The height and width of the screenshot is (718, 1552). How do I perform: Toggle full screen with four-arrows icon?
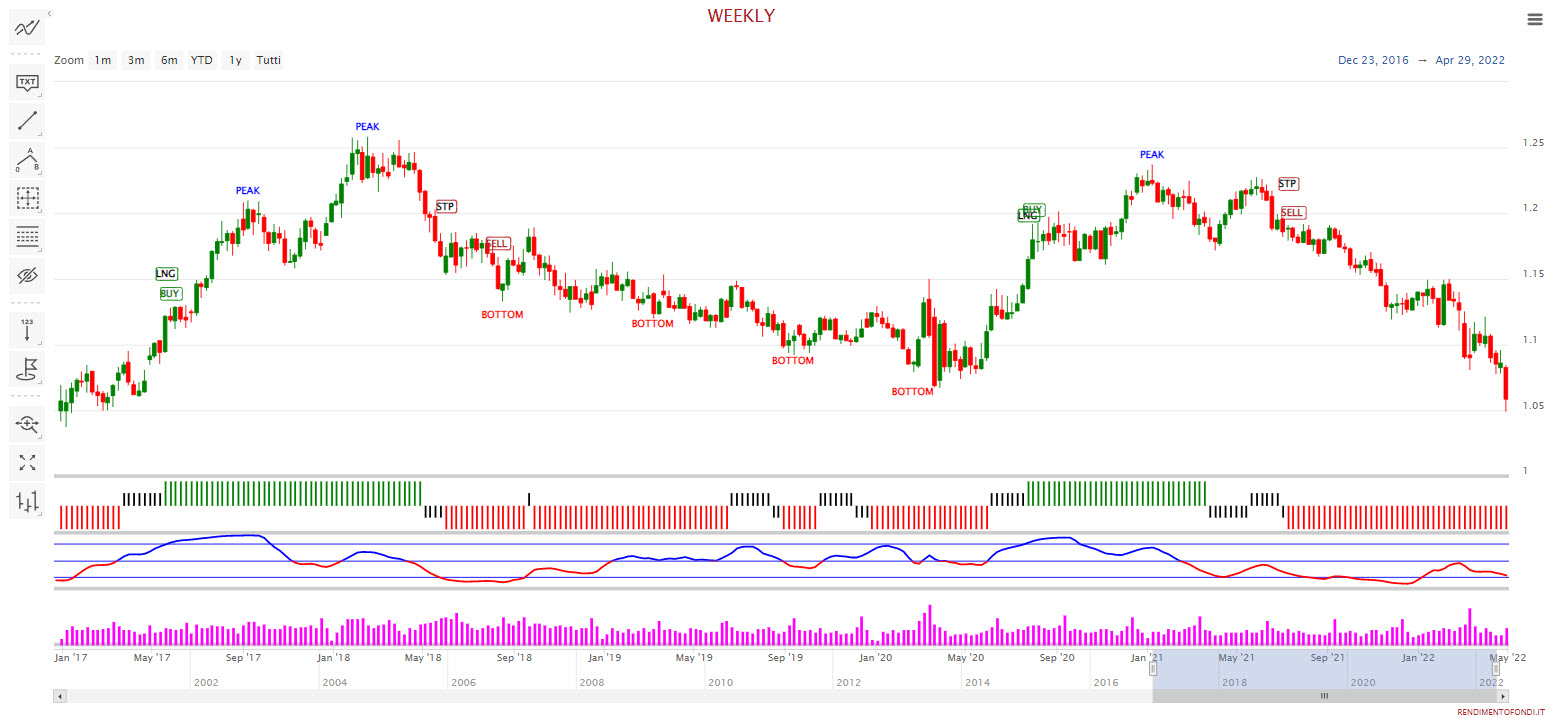pos(27,462)
